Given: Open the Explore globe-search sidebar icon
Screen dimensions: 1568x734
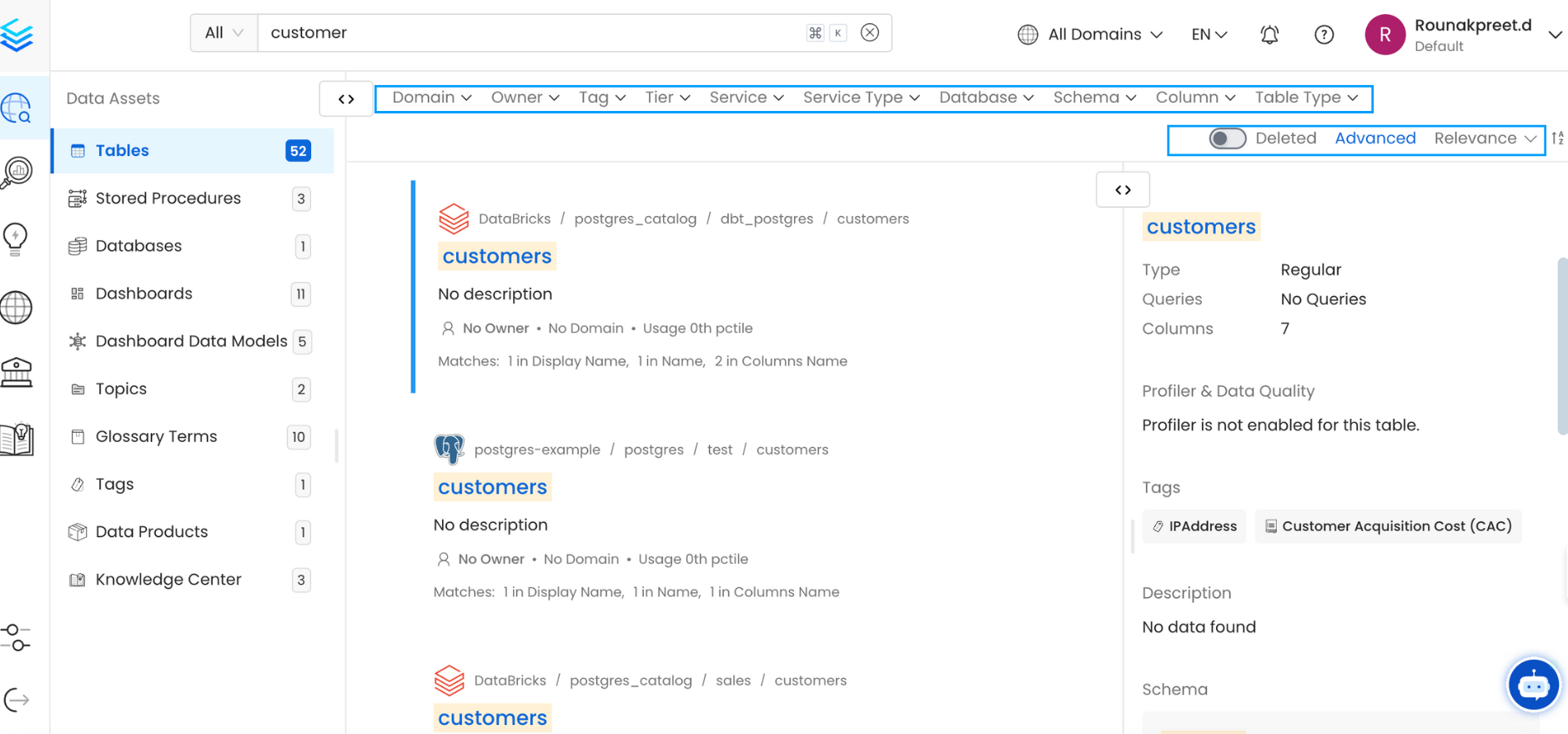Looking at the screenshot, I should (17, 108).
